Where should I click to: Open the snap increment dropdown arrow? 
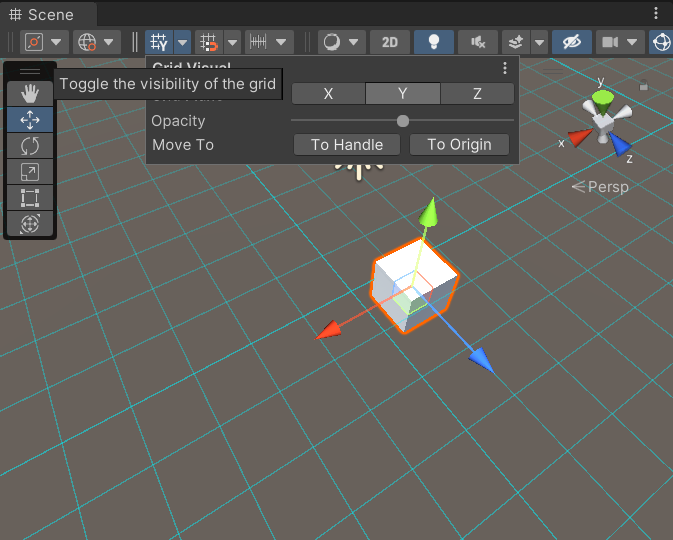click(x=281, y=42)
